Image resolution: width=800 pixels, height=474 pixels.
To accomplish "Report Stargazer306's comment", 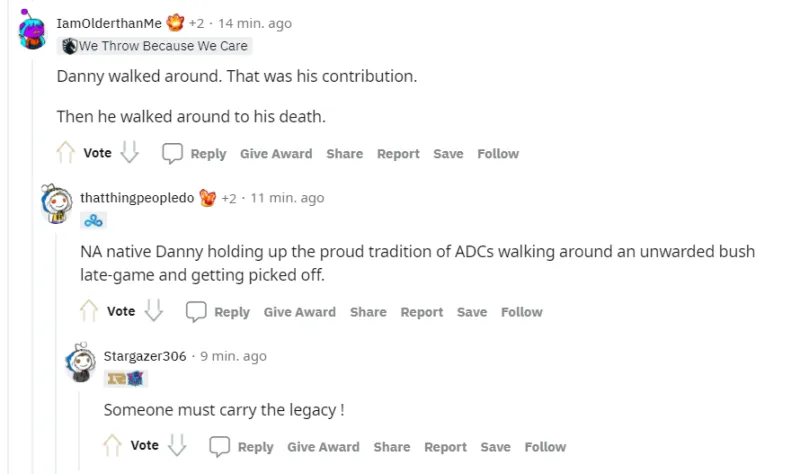I will click(445, 447).
